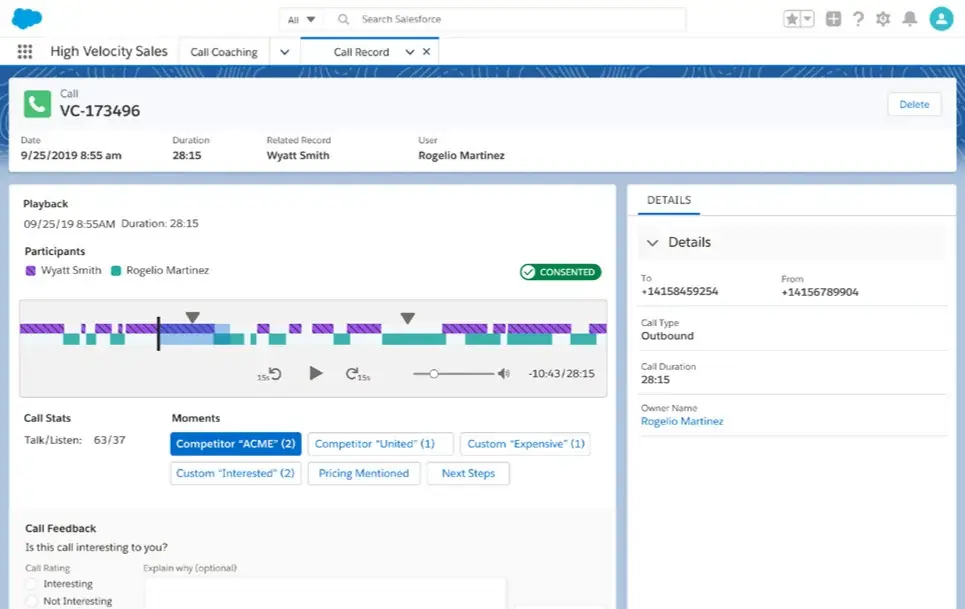Close the Call Record tab
The image size is (965, 609).
[426, 52]
